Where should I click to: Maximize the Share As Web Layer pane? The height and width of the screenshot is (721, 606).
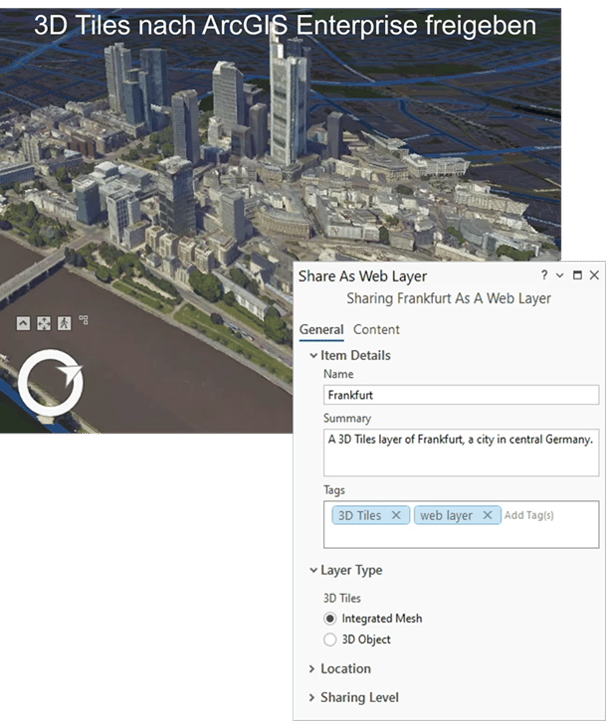point(577,275)
